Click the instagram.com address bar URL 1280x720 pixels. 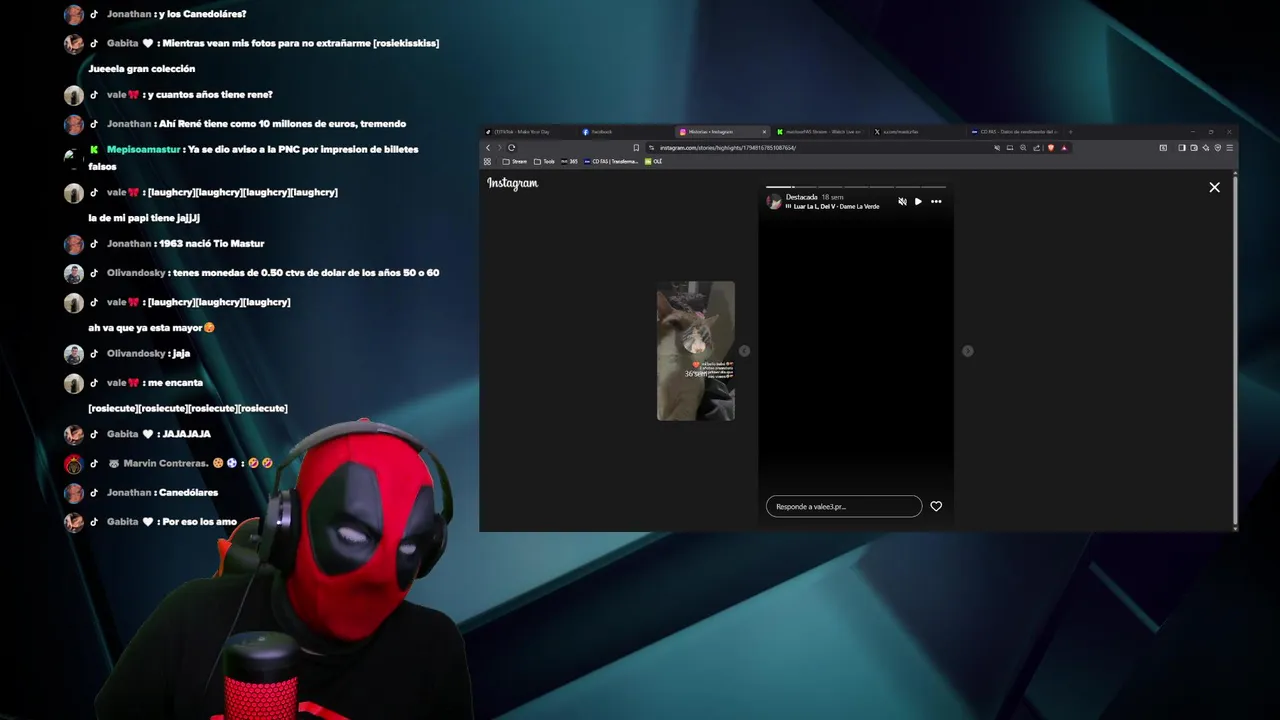pyautogui.click(x=727, y=148)
